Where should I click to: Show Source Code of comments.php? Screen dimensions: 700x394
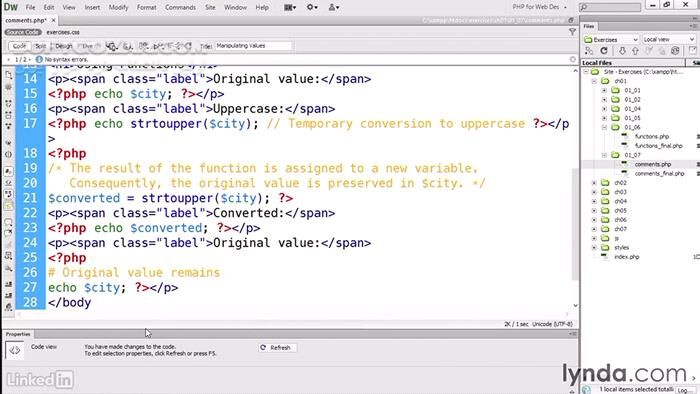click(x=23, y=32)
